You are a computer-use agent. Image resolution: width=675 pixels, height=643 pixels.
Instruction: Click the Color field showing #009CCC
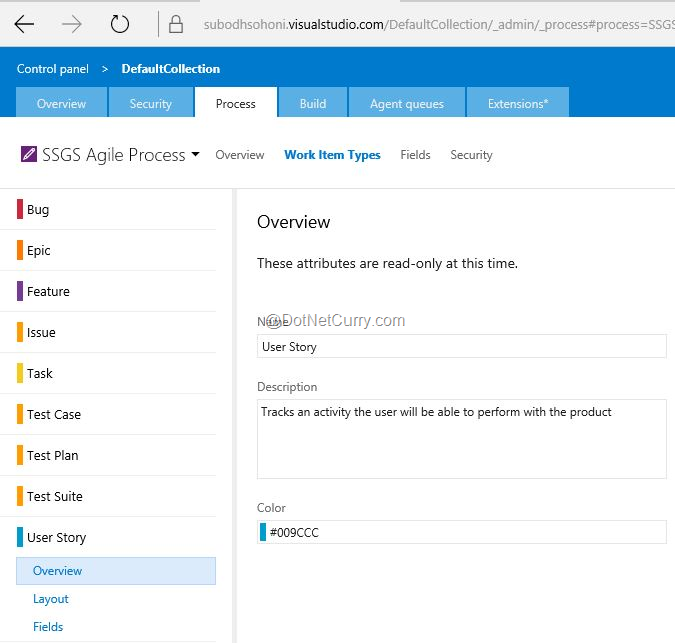461,532
